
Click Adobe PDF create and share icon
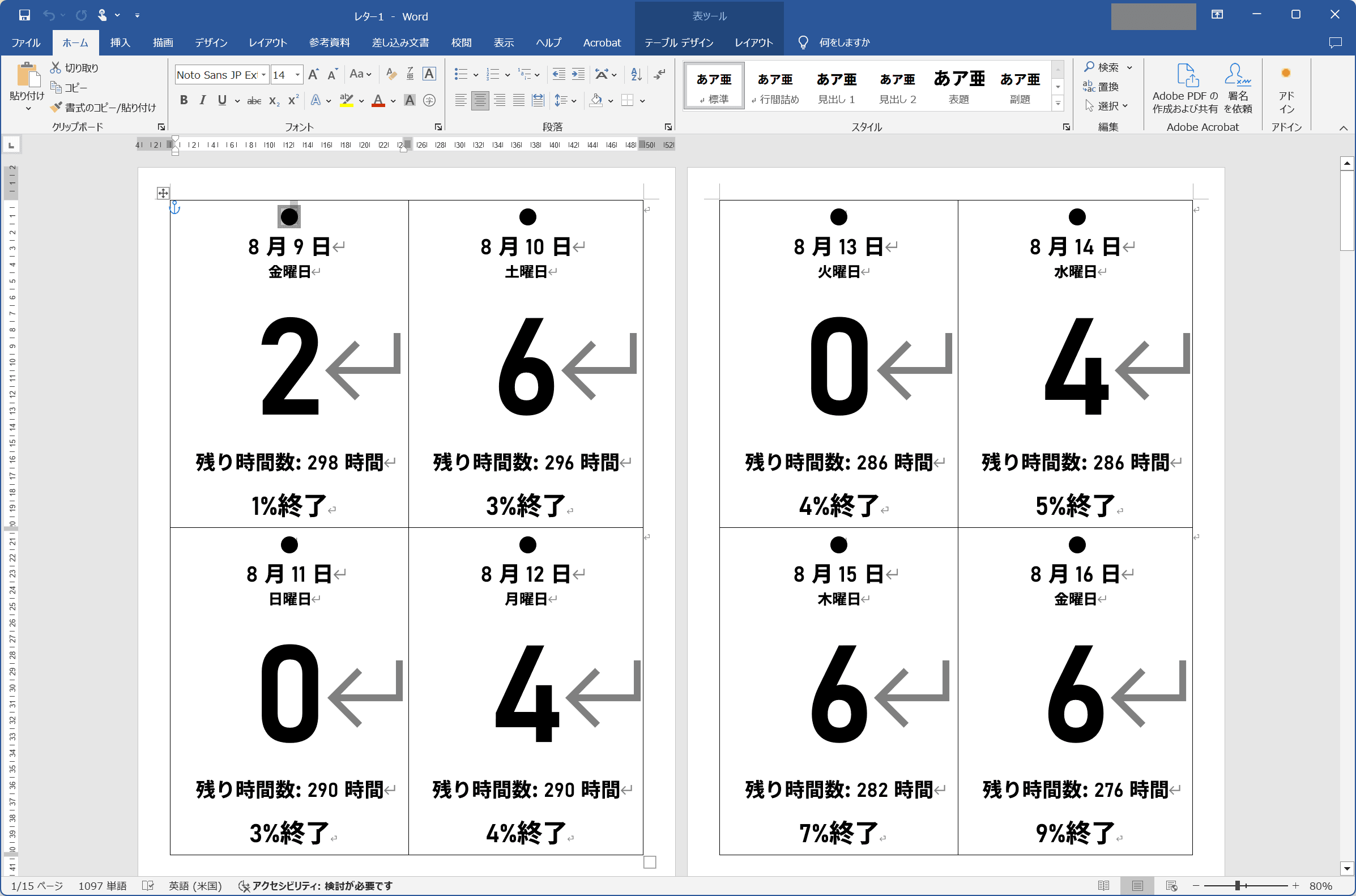[1187, 75]
